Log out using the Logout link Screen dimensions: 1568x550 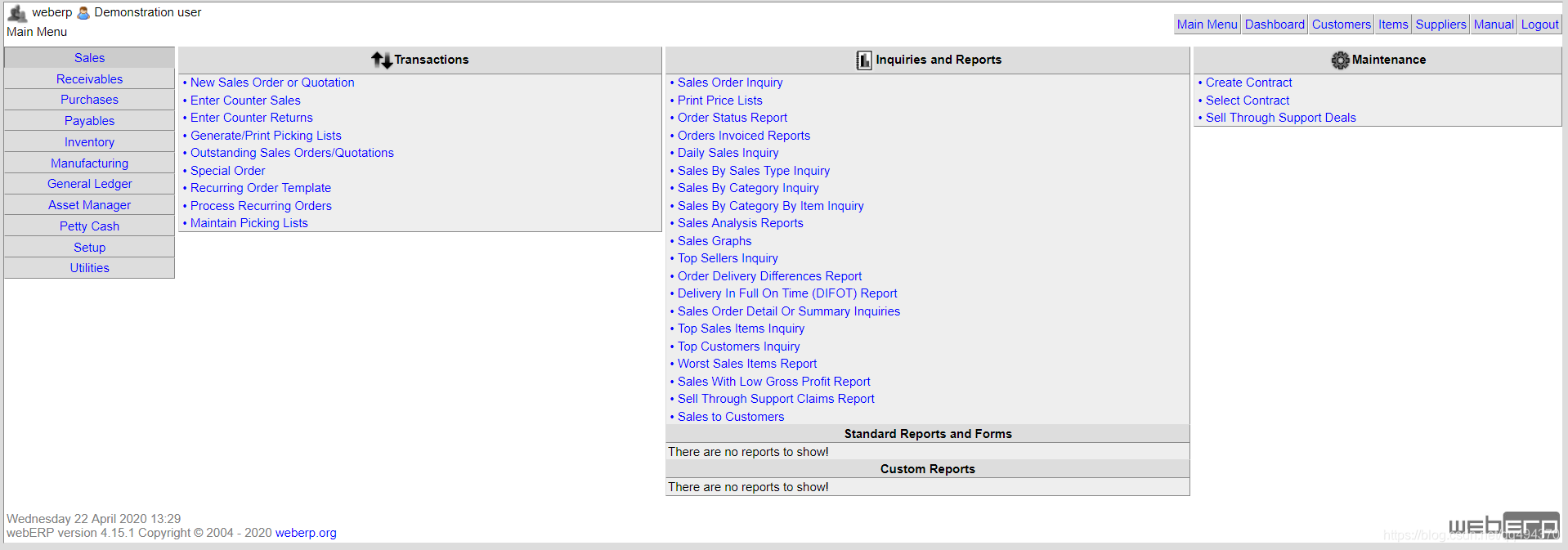pyautogui.click(x=1539, y=25)
